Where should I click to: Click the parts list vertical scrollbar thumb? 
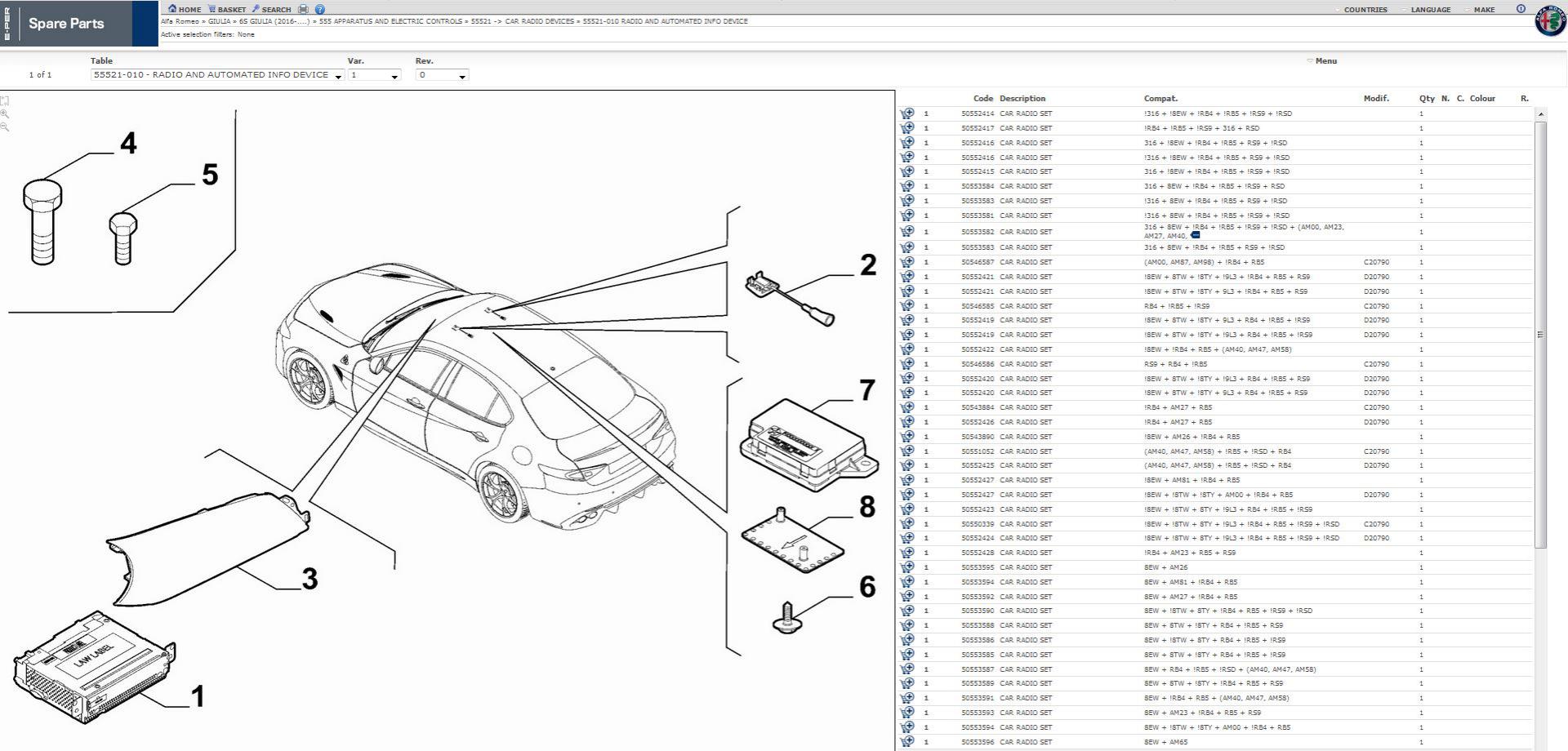(x=1540, y=335)
